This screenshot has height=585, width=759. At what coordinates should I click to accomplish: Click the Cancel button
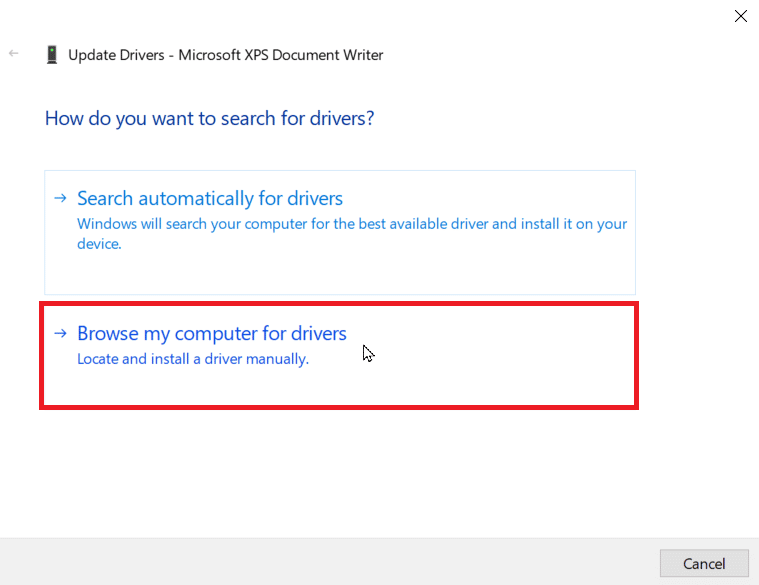(704, 563)
